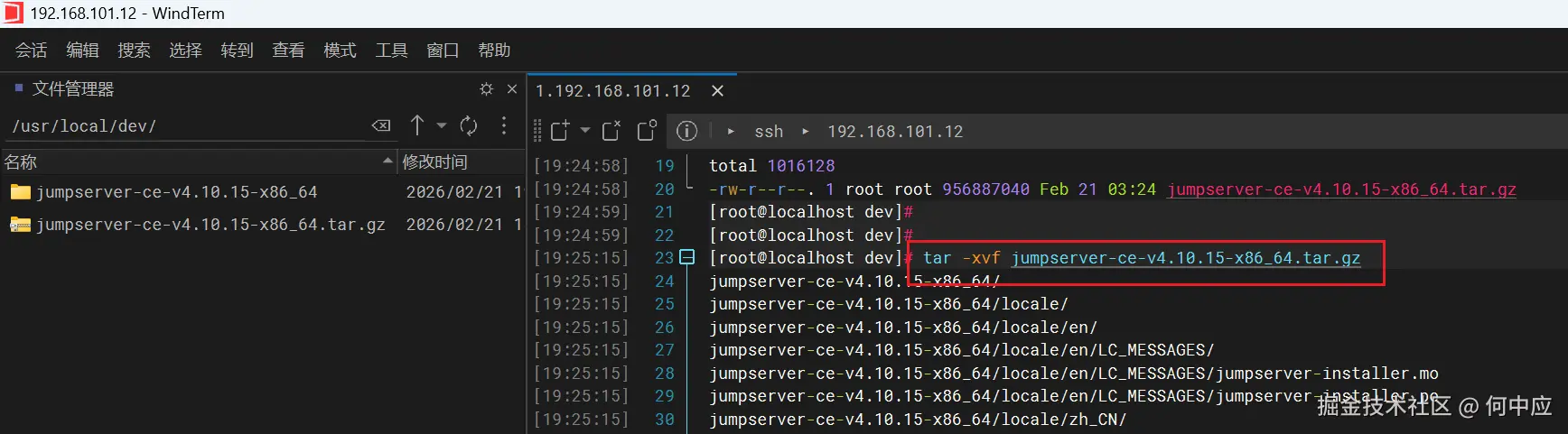The image size is (1568, 434).
Task: Collapse fold marker at line 23
Action: [687, 257]
